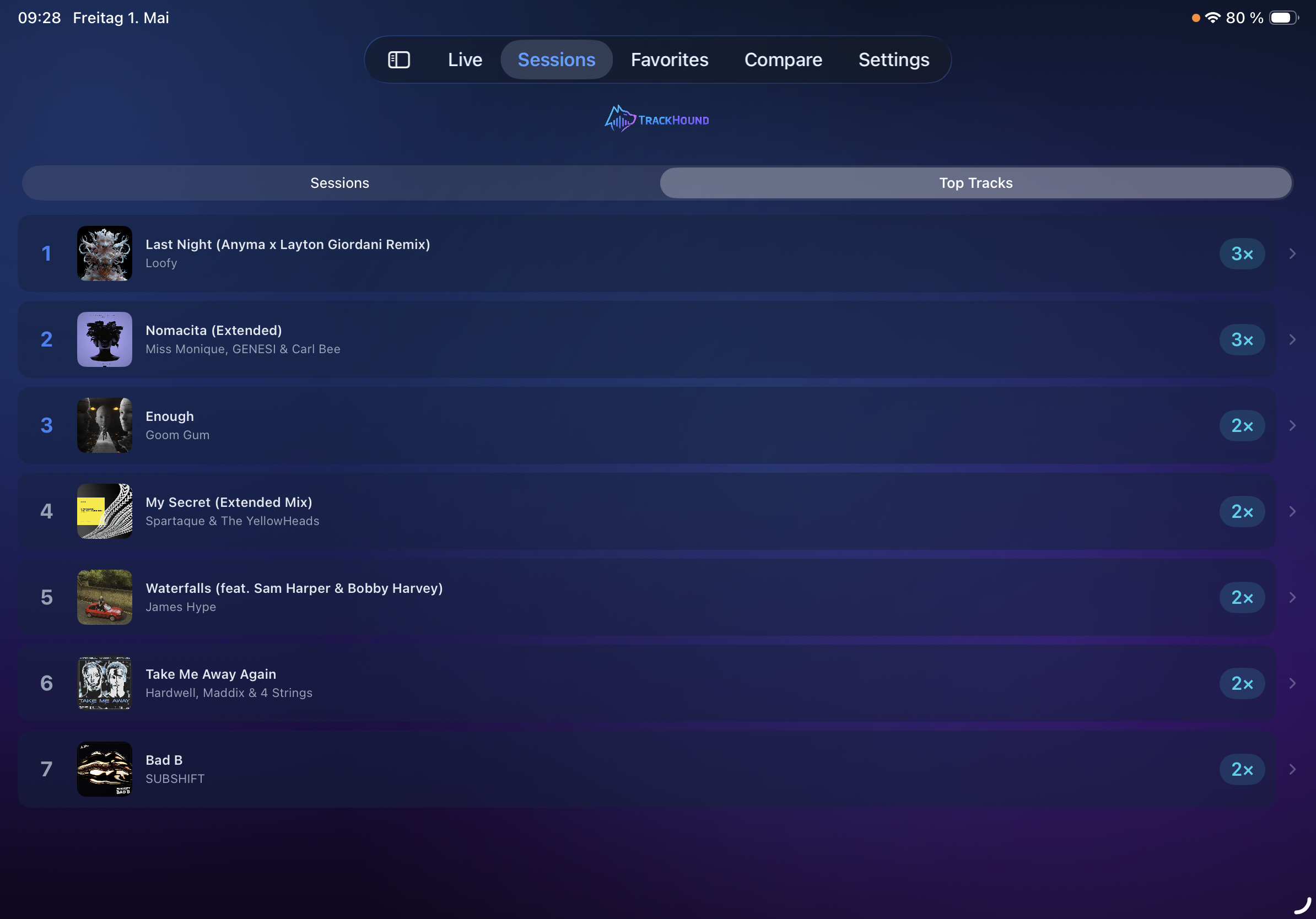1316x919 pixels.
Task: Select track title Take Me Away Again
Action: coord(211,674)
